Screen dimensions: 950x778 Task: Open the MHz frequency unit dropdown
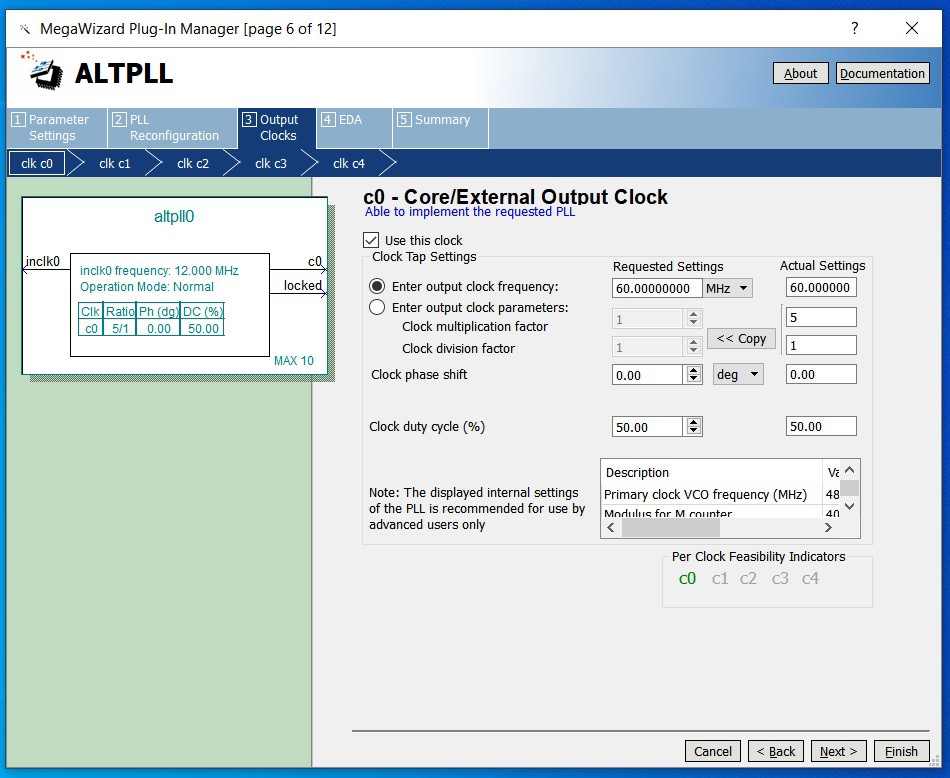(728, 288)
